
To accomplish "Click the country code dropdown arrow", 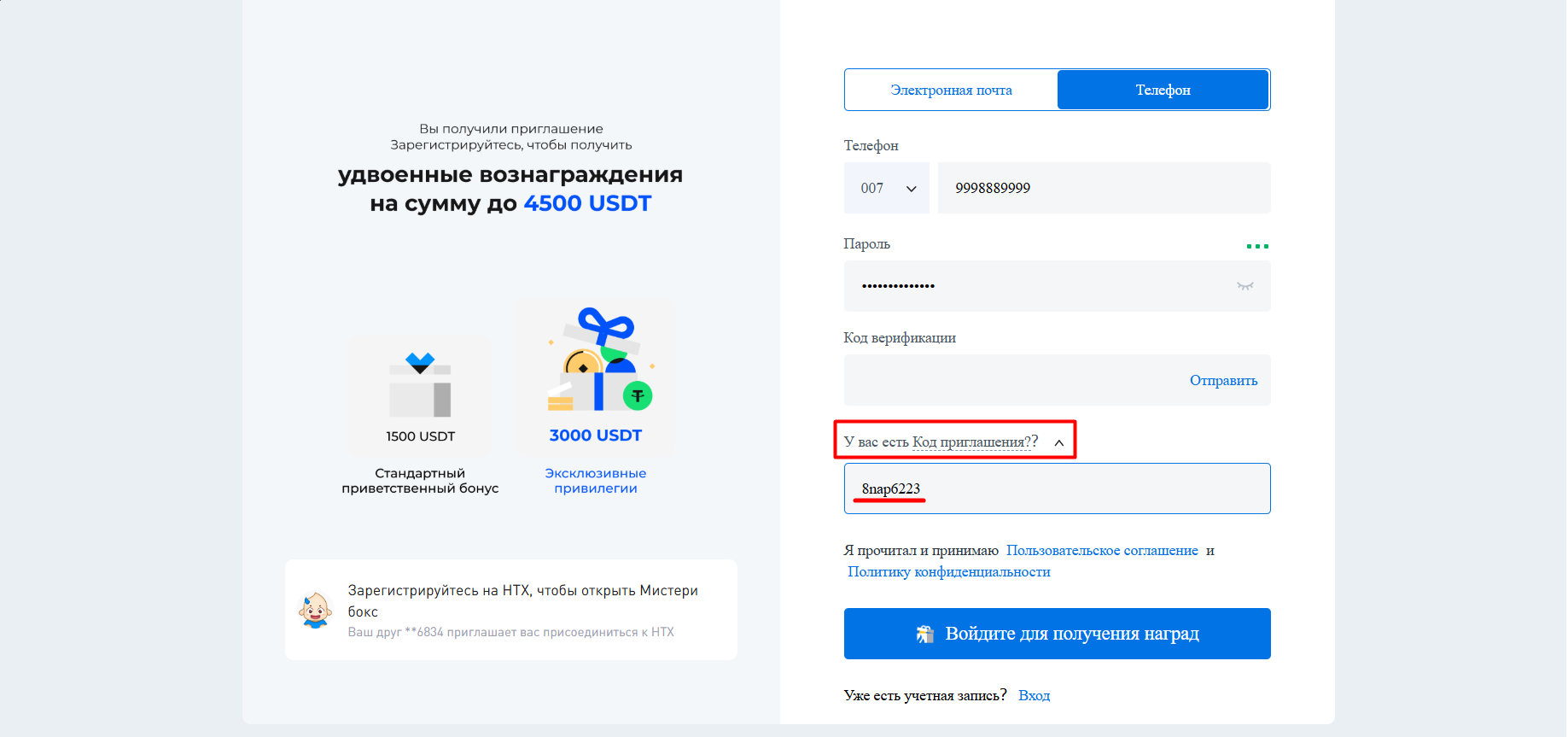I will 912,189.
